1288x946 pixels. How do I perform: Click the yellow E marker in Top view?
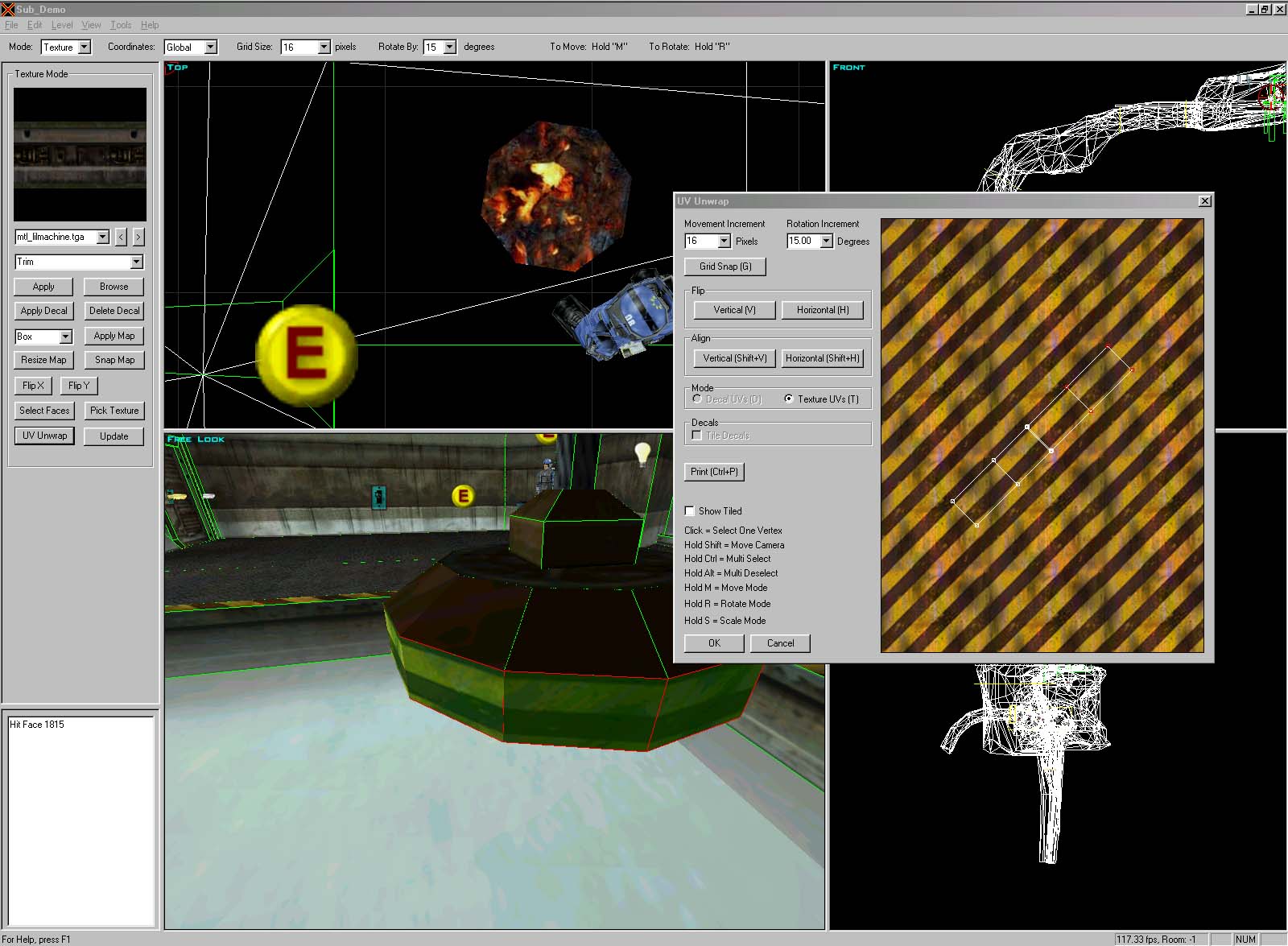click(x=306, y=354)
